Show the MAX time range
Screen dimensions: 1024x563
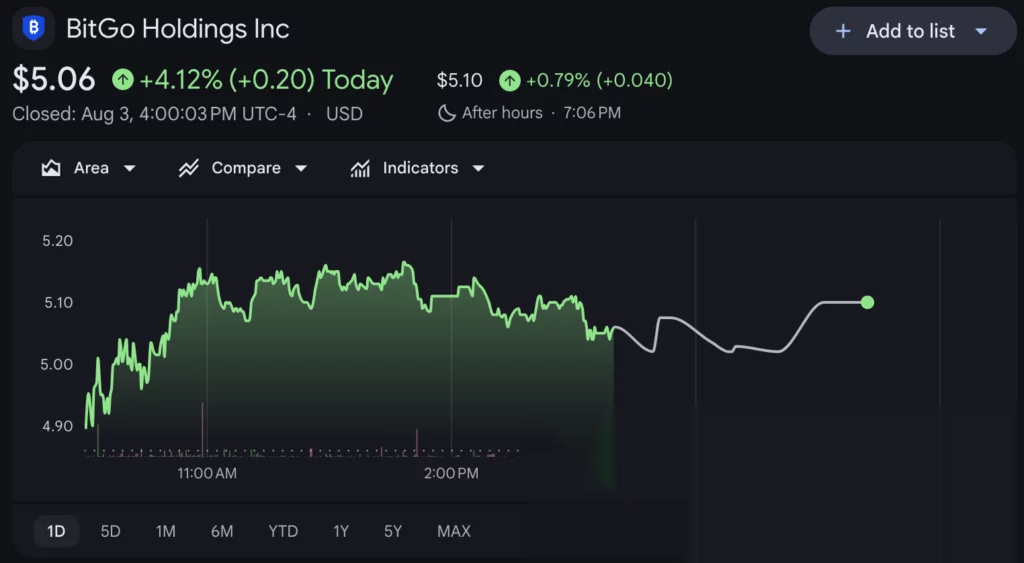click(x=454, y=531)
